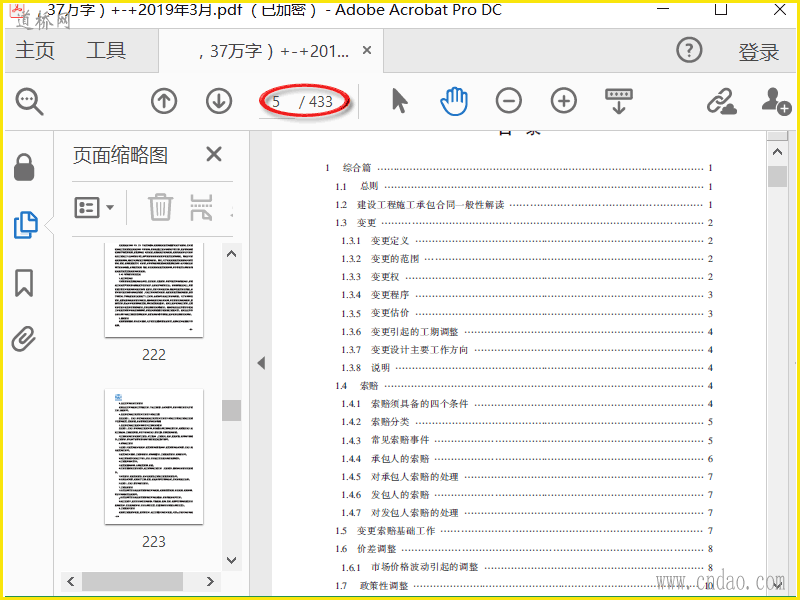Click TOC entry 1.3.6 变更引起的工期调整
Screen dimensions: 800x600
pos(527,332)
